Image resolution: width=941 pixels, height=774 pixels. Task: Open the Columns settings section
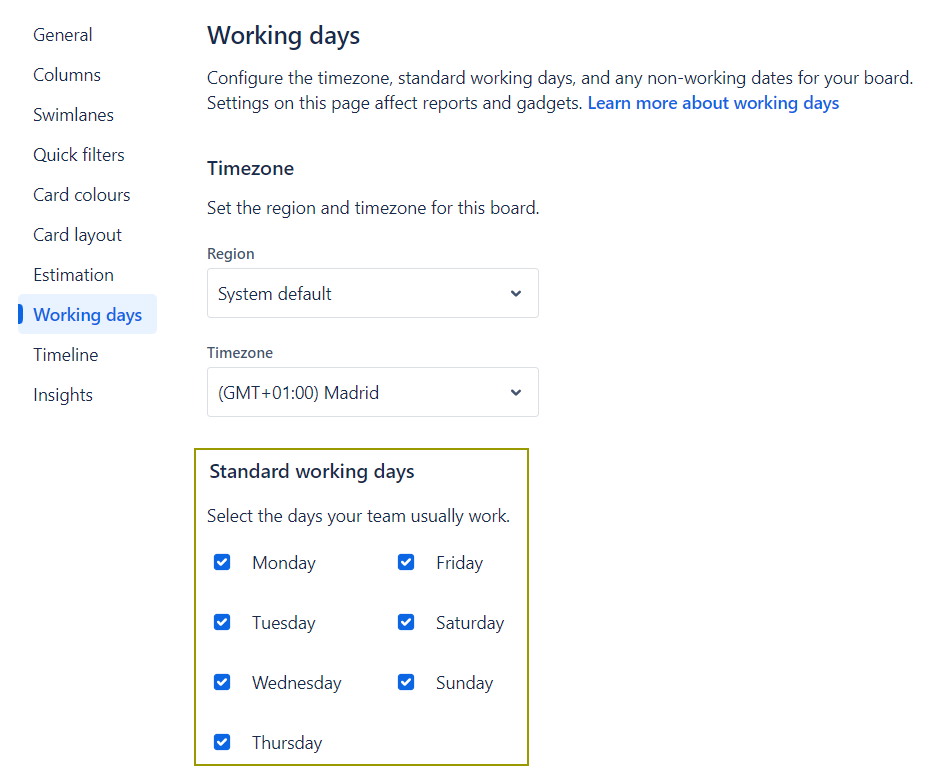tap(66, 74)
